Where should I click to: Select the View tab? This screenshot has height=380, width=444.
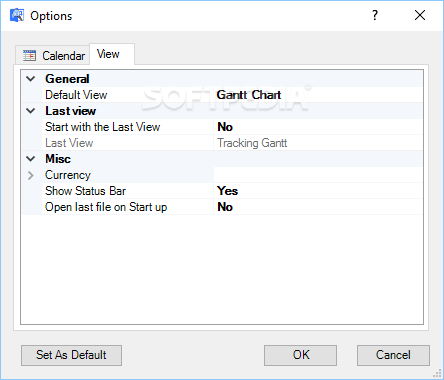tap(112, 54)
